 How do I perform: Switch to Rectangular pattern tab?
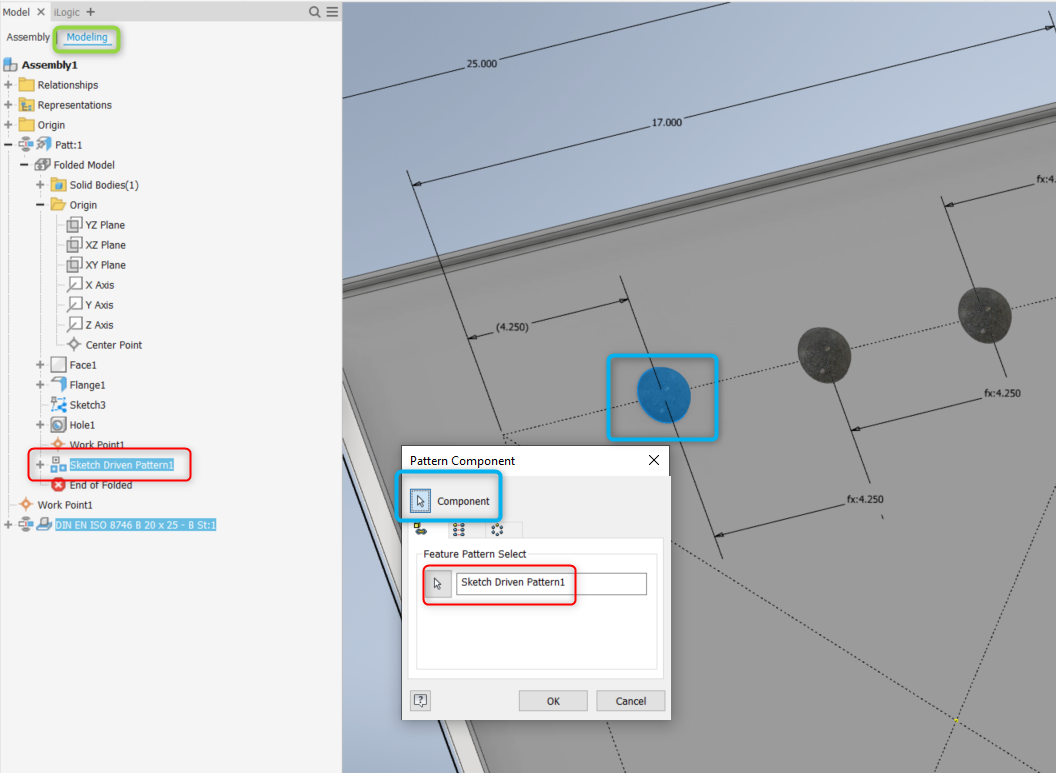(459, 529)
